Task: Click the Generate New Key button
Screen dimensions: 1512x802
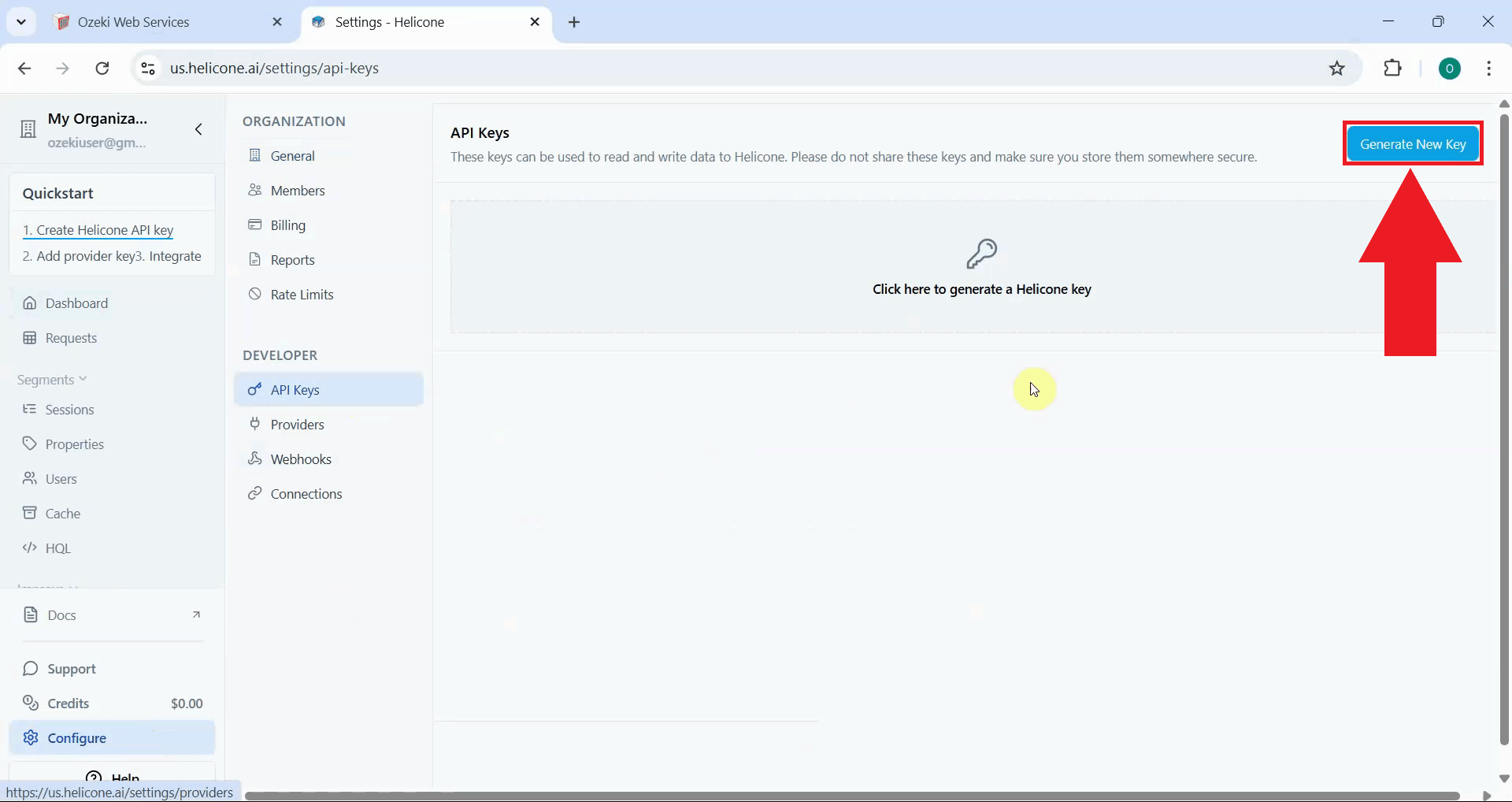Action: [1411, 143]
